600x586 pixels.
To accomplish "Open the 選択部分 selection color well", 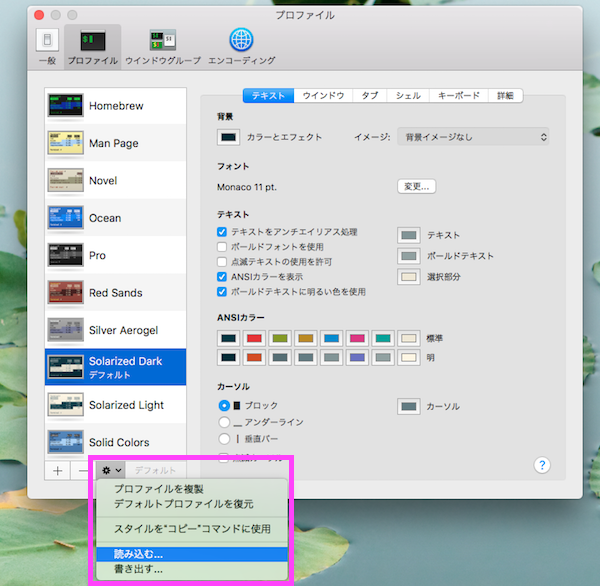I will click(409, 276).
